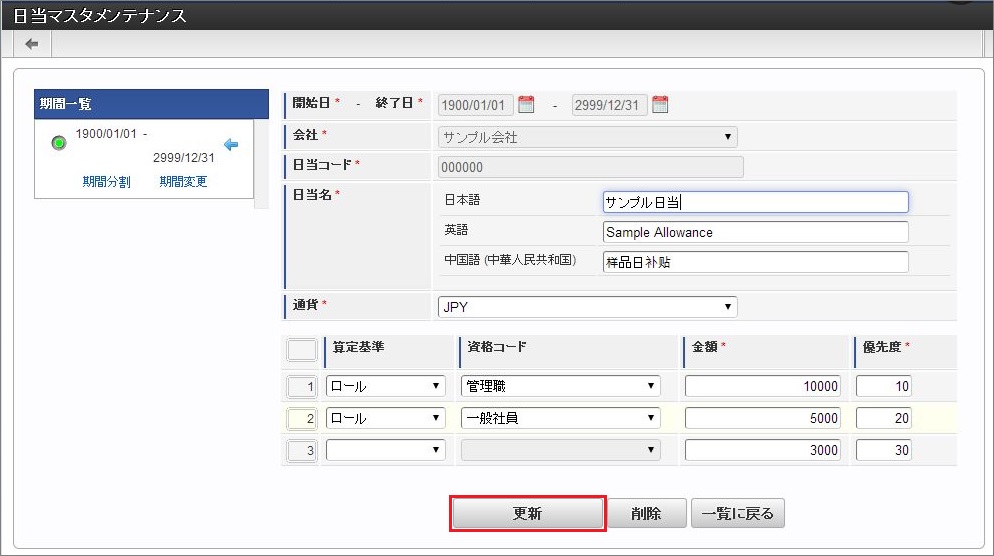
Task: Select row 2 checkbox
Action: point(302,418)
